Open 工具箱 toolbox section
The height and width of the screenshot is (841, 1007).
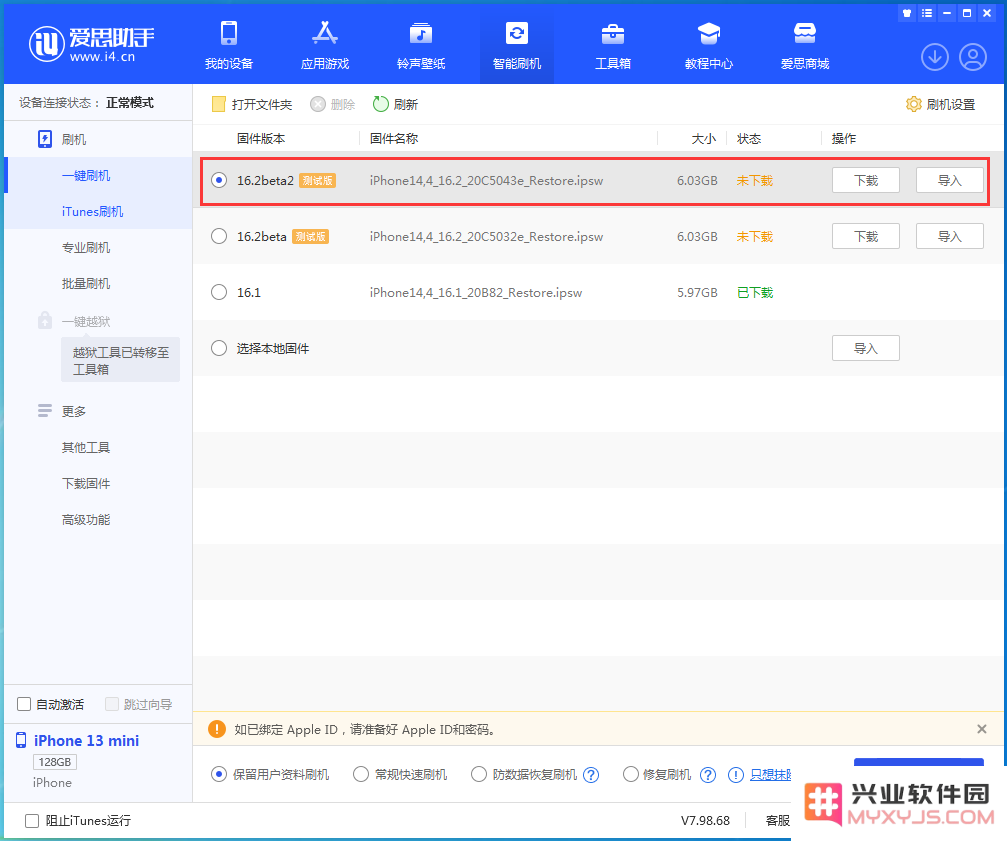(x=613, y=45)
